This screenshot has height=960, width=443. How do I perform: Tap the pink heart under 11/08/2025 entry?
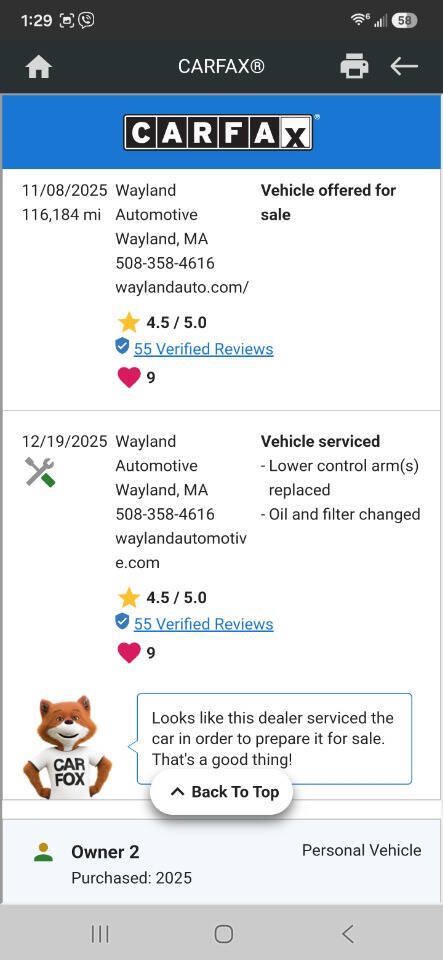(128, 377)
